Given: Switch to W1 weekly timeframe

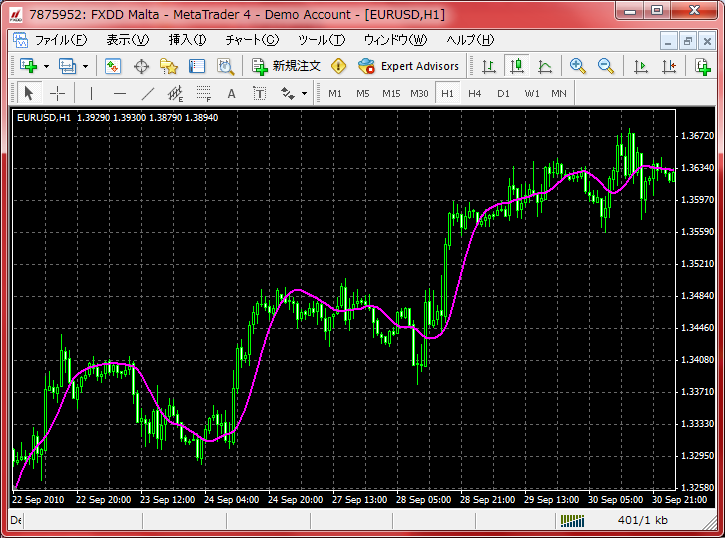Looking at the screenshot, I should click(x=532, y=93).
